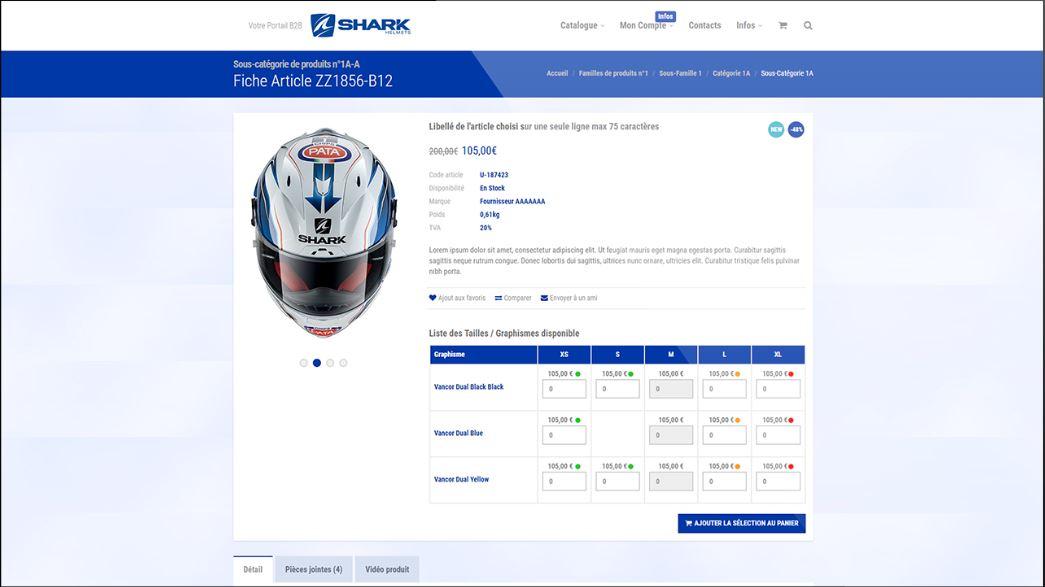The image size is (1045, 587).
Task: Go to the Contacts page
Action: pos(704,25)
